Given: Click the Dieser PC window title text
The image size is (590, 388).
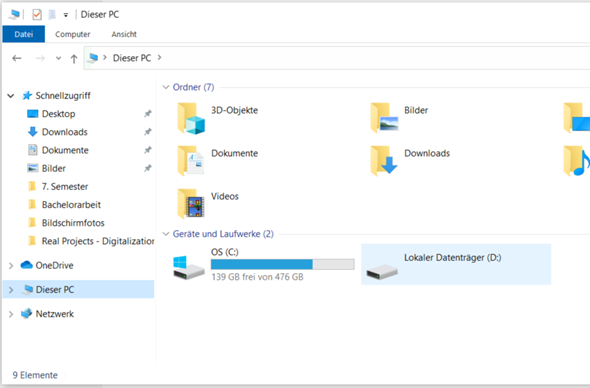Looking at the screenshot, I should [100, 15].
